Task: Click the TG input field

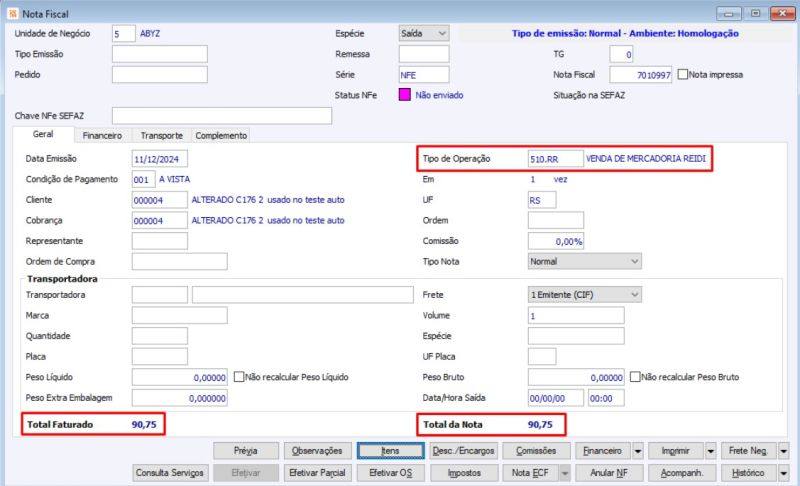Action: [x=621, y=54]
